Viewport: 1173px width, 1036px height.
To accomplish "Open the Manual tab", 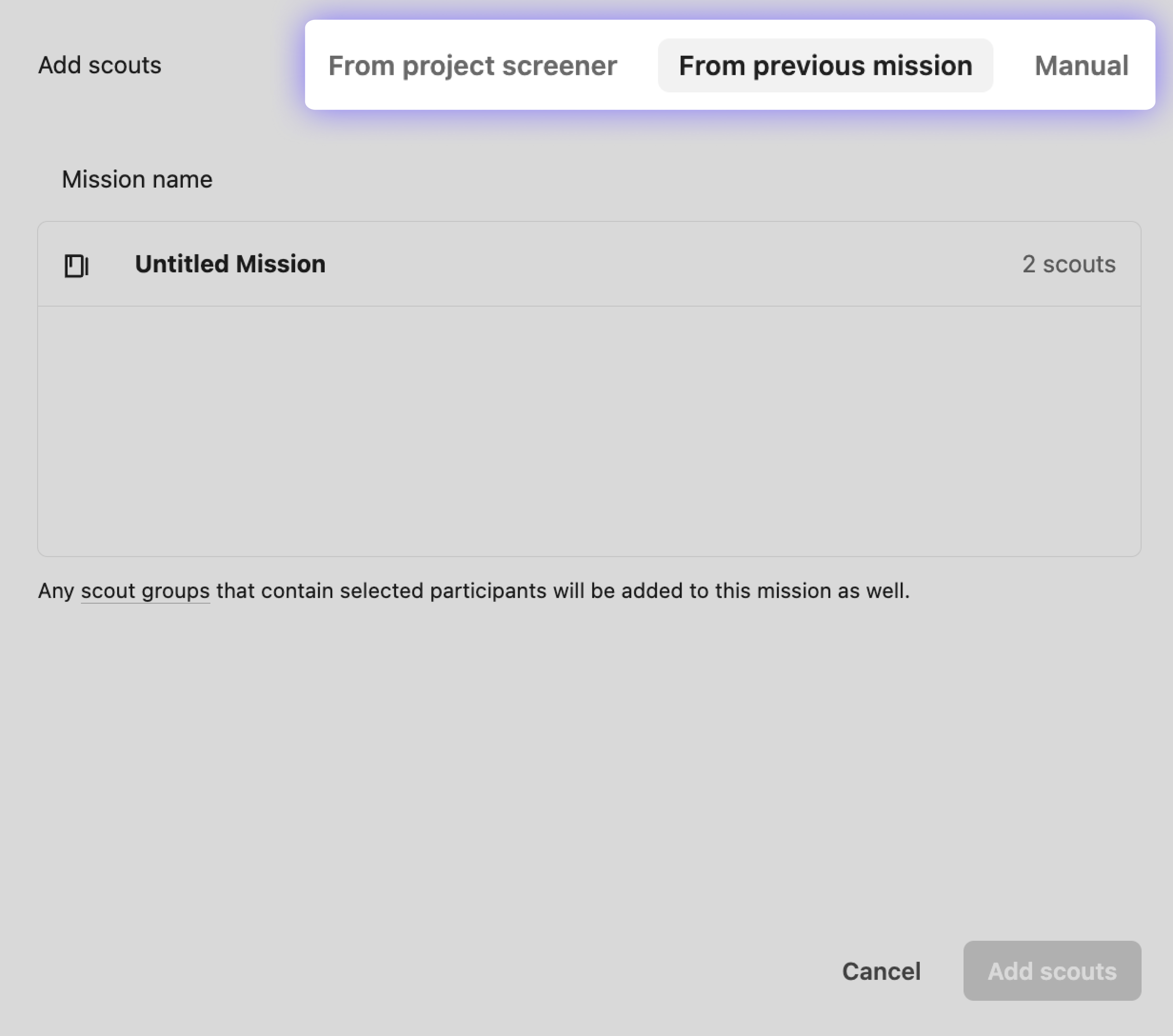I will tap(1081, 65).
